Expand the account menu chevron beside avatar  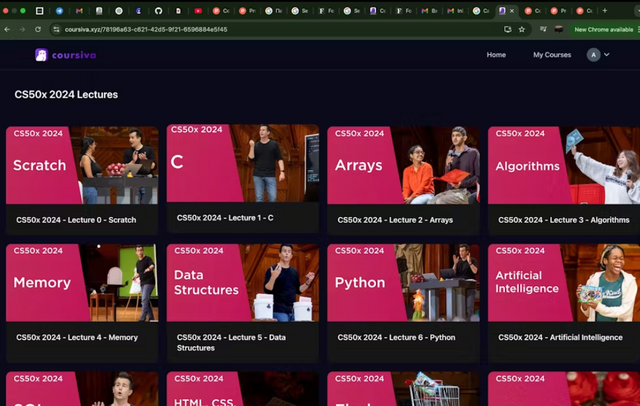(x=607, y=55)
